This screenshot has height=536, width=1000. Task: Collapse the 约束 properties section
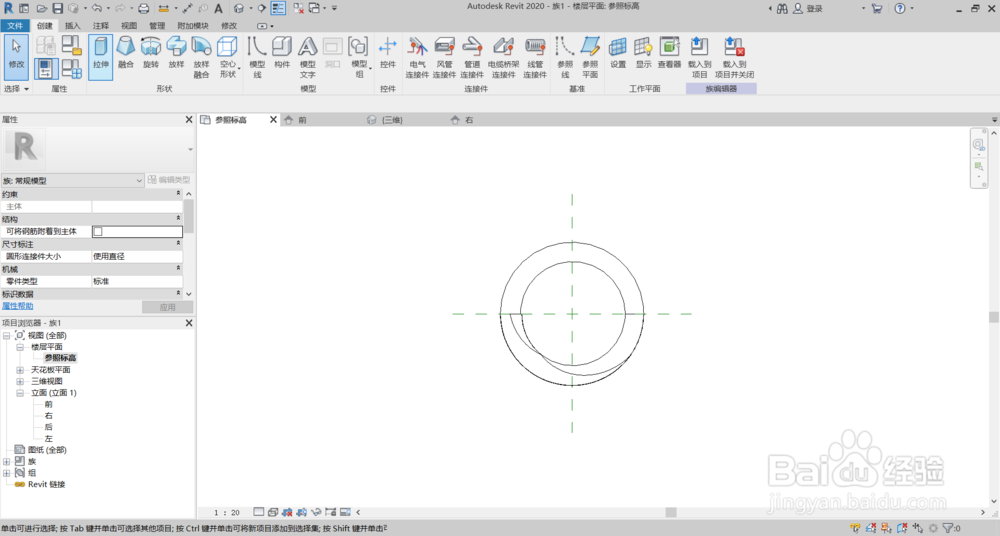coord(178,193)
